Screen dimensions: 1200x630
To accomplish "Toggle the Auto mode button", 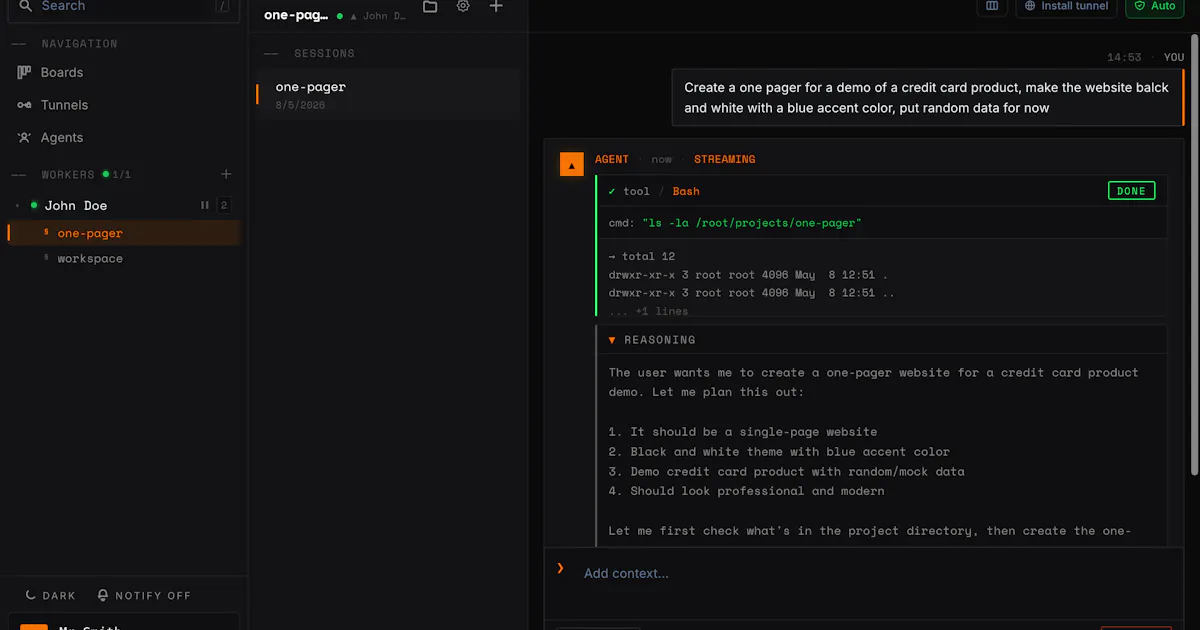I will tap(1155, 6).
